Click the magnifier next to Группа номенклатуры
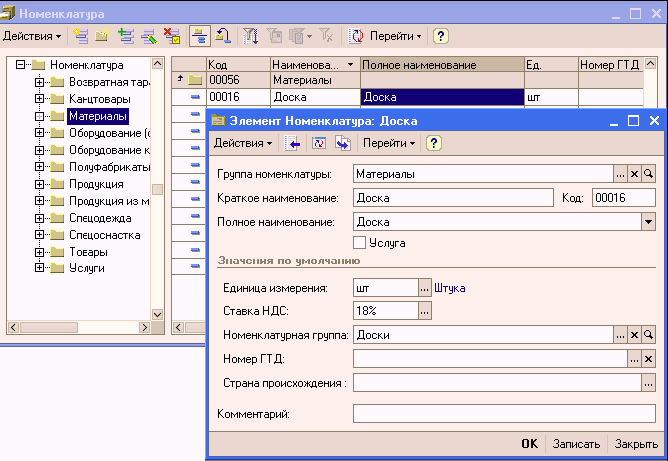This screenshot has width=668, height=461. click(648, 173)
